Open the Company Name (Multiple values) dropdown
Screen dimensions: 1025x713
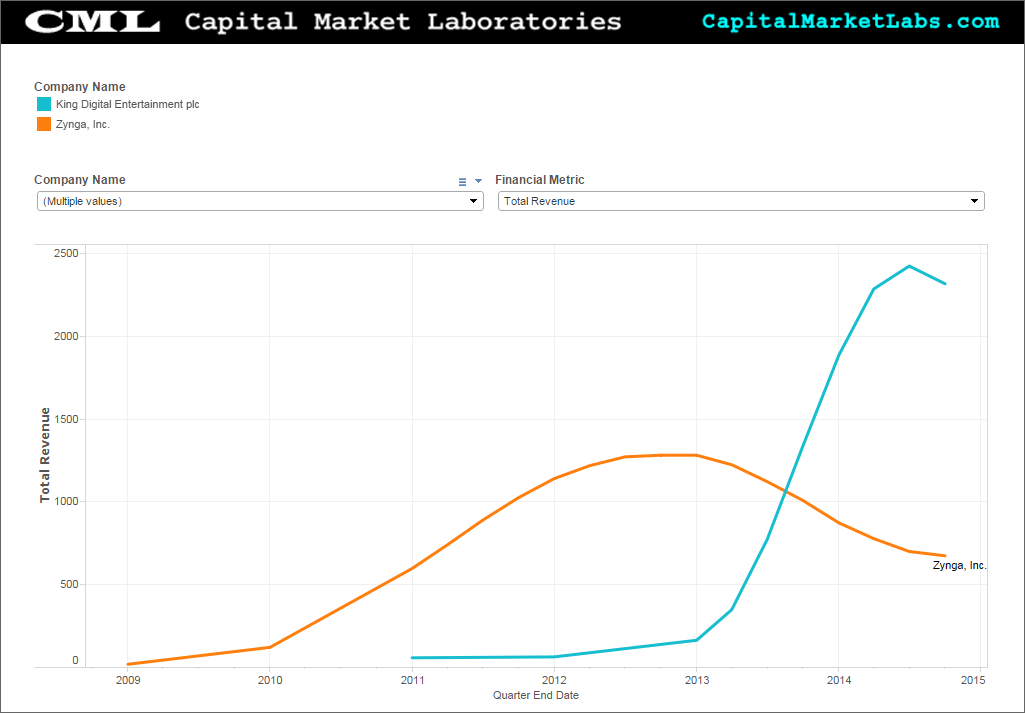pos(260,201)
